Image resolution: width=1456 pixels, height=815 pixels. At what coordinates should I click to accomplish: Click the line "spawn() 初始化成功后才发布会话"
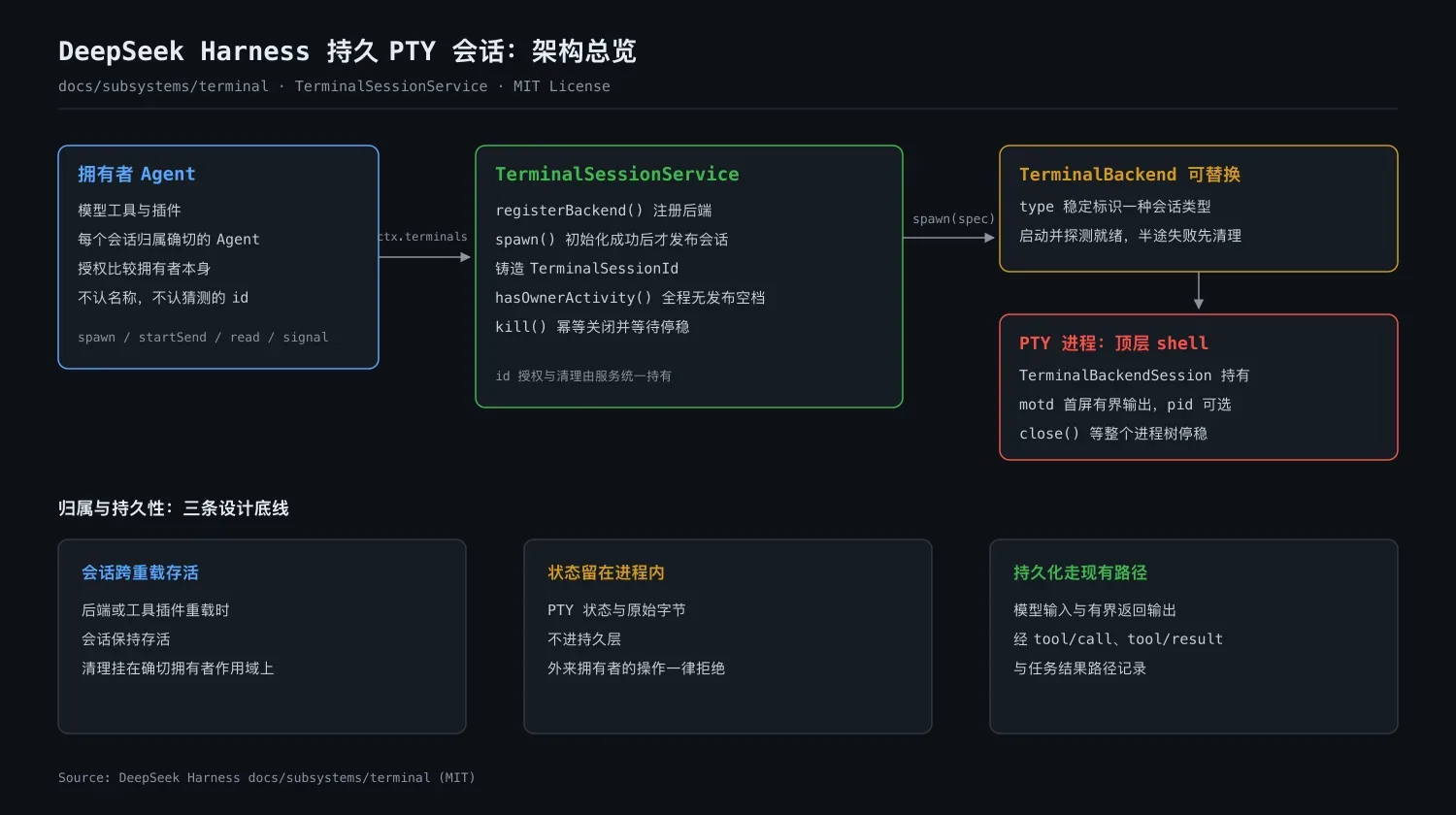[x=612, y=240]
